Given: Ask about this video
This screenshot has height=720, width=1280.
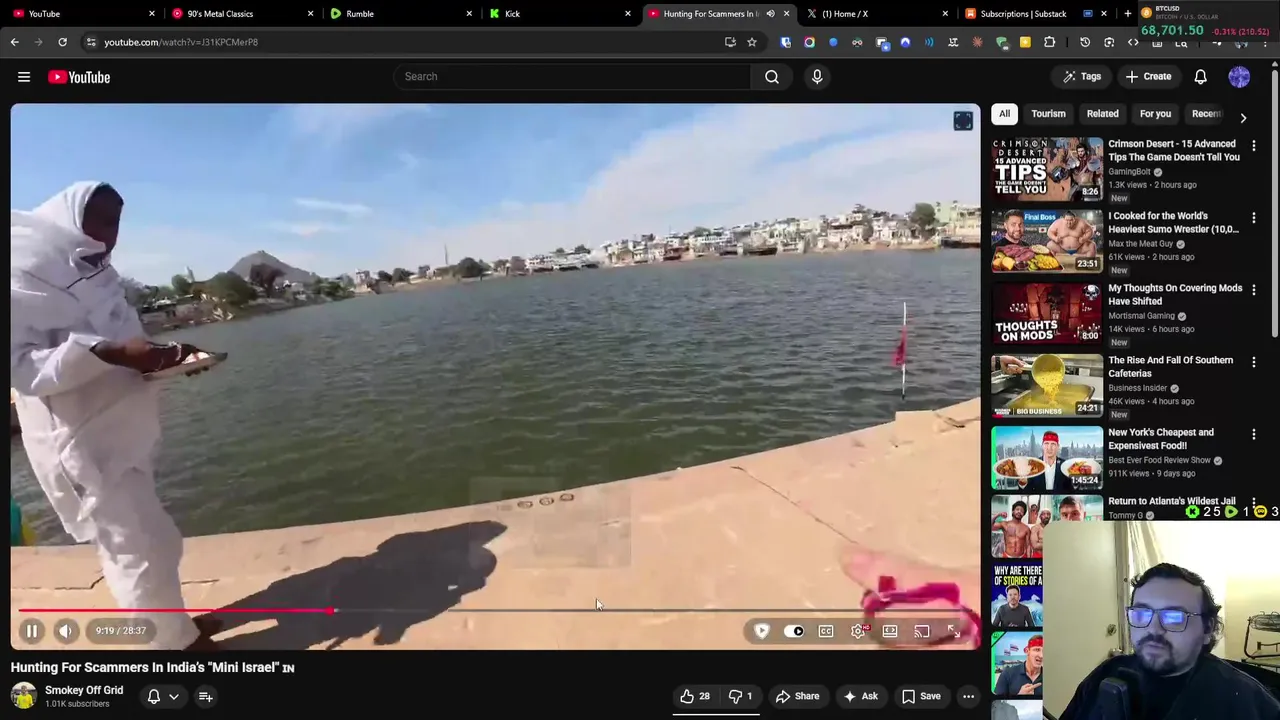Looking at the screenshot, I should point(861,696).
